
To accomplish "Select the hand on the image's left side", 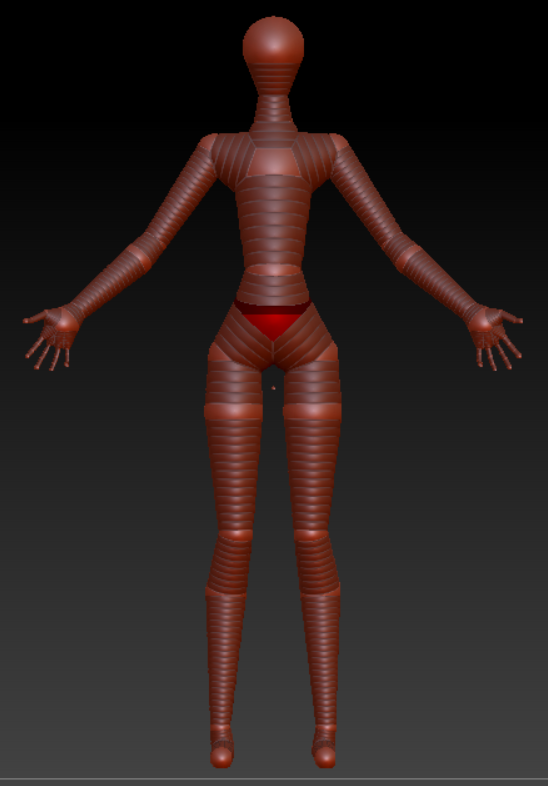I will point(50,337).
